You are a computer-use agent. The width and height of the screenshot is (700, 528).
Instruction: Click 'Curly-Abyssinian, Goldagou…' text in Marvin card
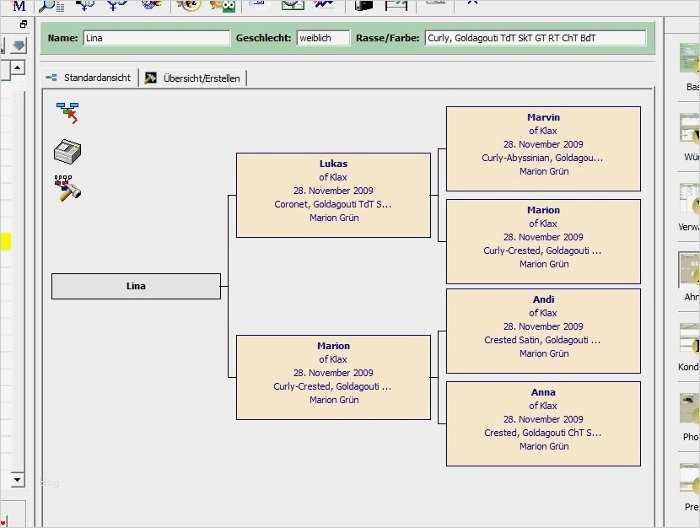[542, 158]
